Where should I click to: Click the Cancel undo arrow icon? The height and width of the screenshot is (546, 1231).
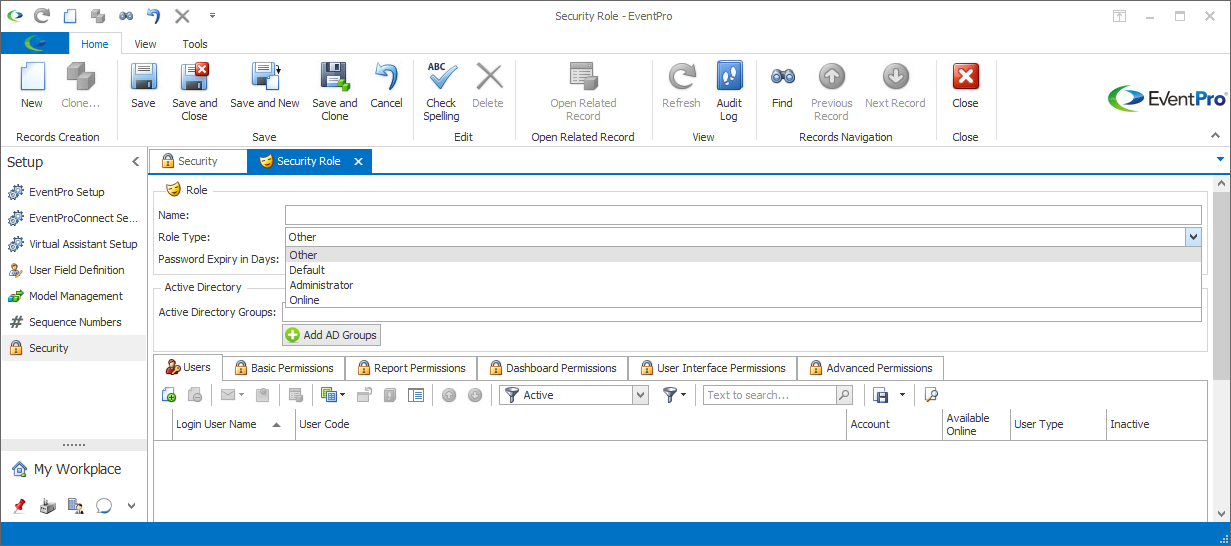[386, 78]
